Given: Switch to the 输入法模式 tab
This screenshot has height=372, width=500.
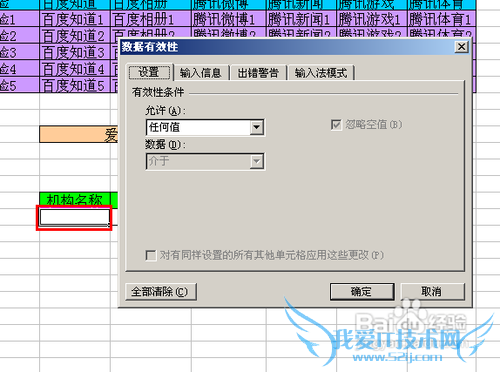Looking at the screenshot, I should click(x=321, y=73).
